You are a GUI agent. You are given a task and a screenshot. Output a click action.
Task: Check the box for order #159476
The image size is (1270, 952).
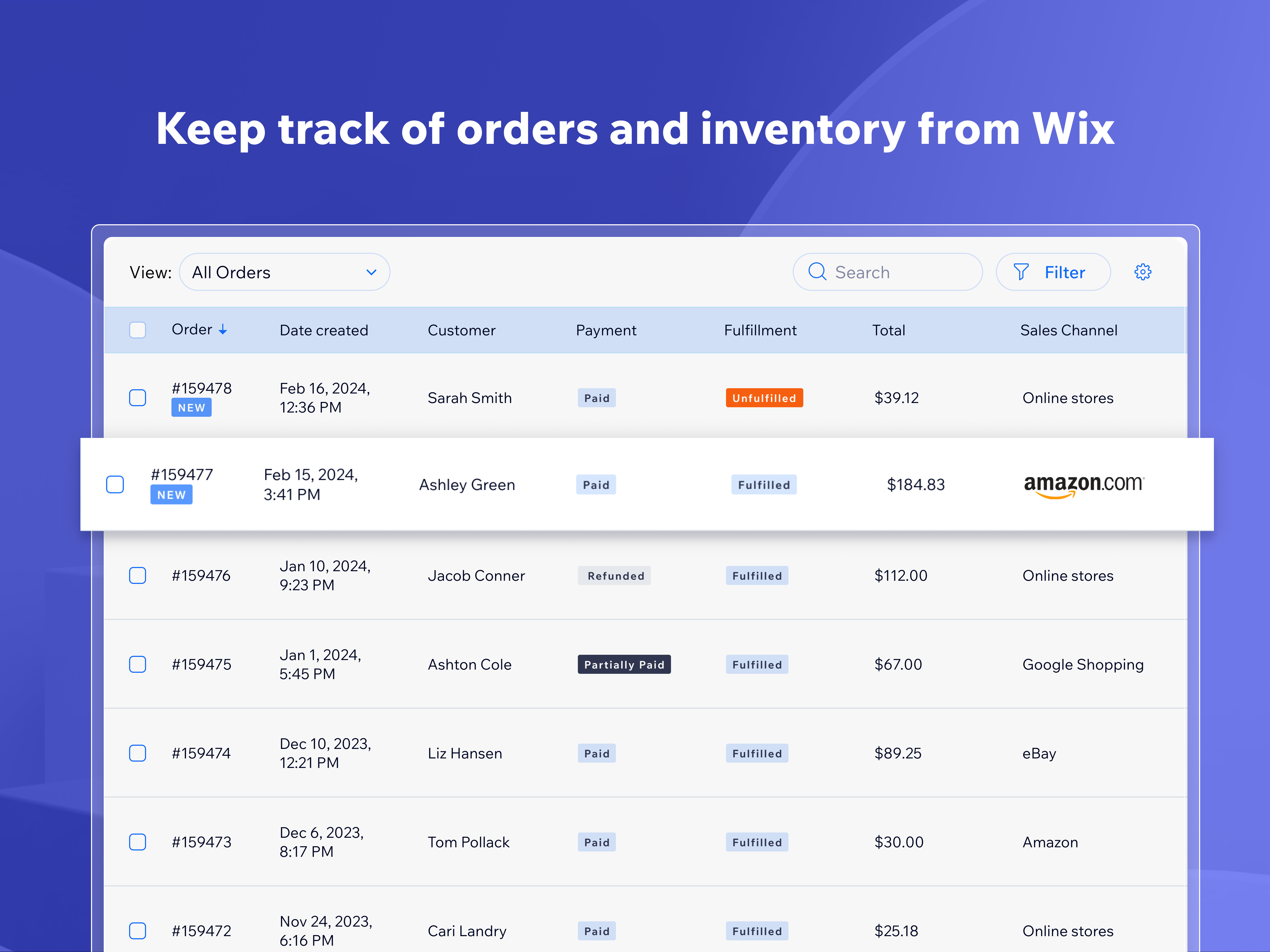coord(138,575)
